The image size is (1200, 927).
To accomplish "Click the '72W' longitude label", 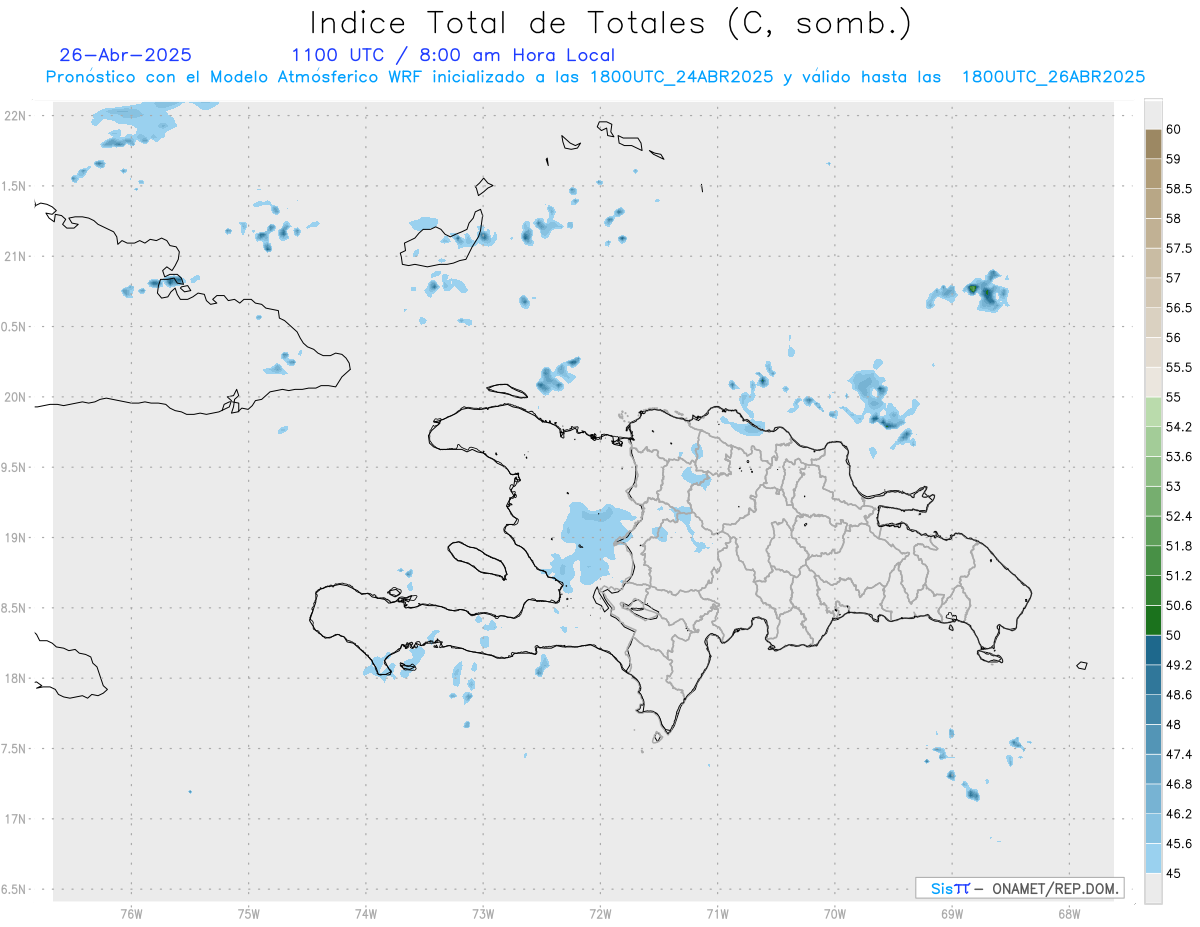I will (600, 914).
